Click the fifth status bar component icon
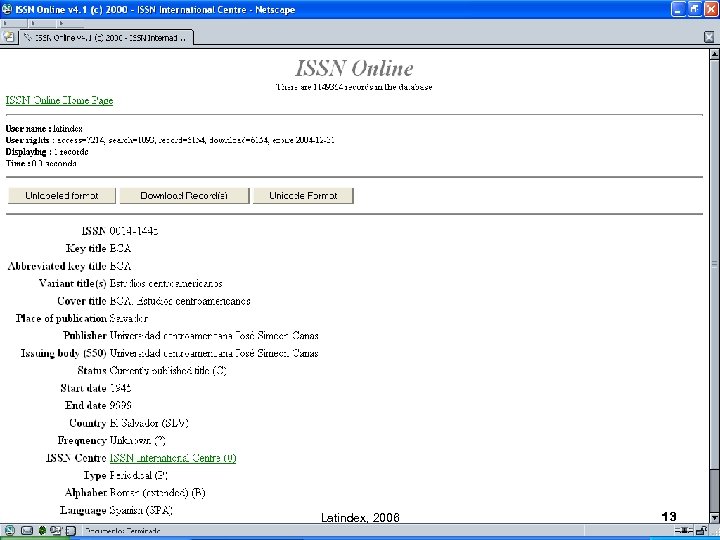 click(70, 531)
